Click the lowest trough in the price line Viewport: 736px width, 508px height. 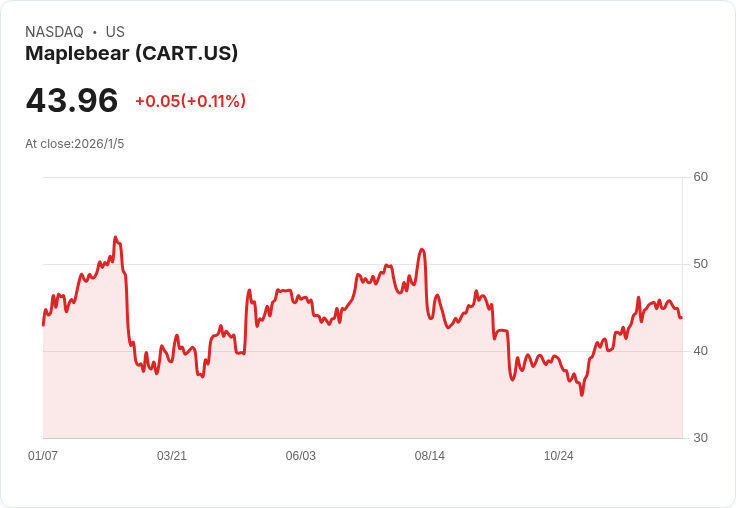[x=582, y=395]
